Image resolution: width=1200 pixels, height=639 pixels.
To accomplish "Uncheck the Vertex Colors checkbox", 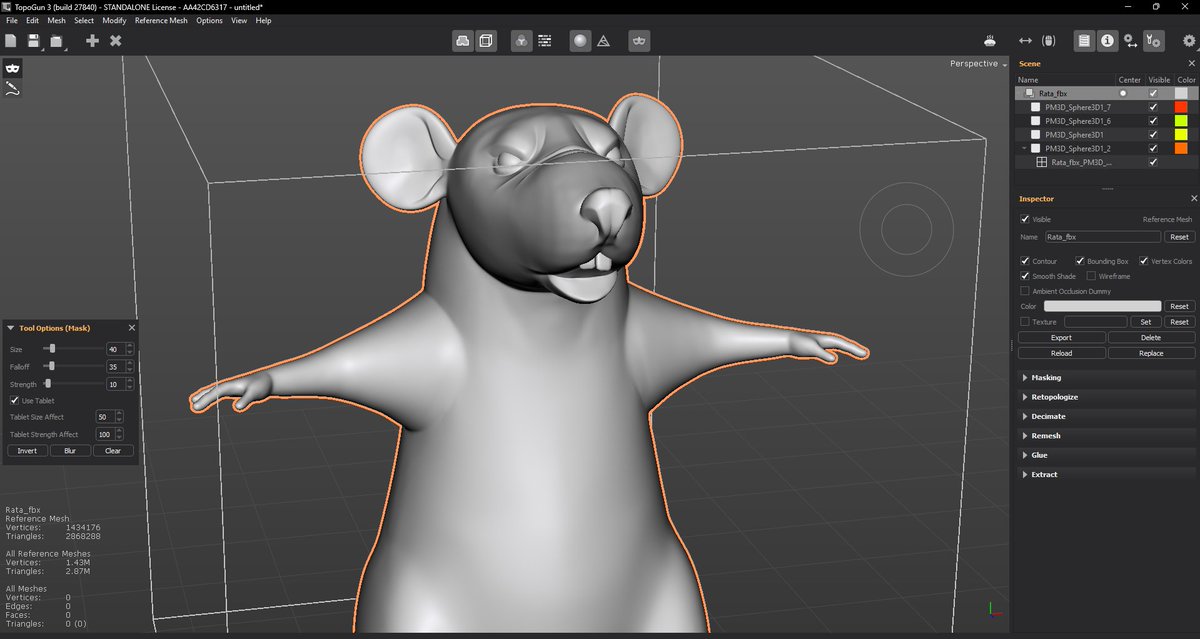I will coord(1144,261).
